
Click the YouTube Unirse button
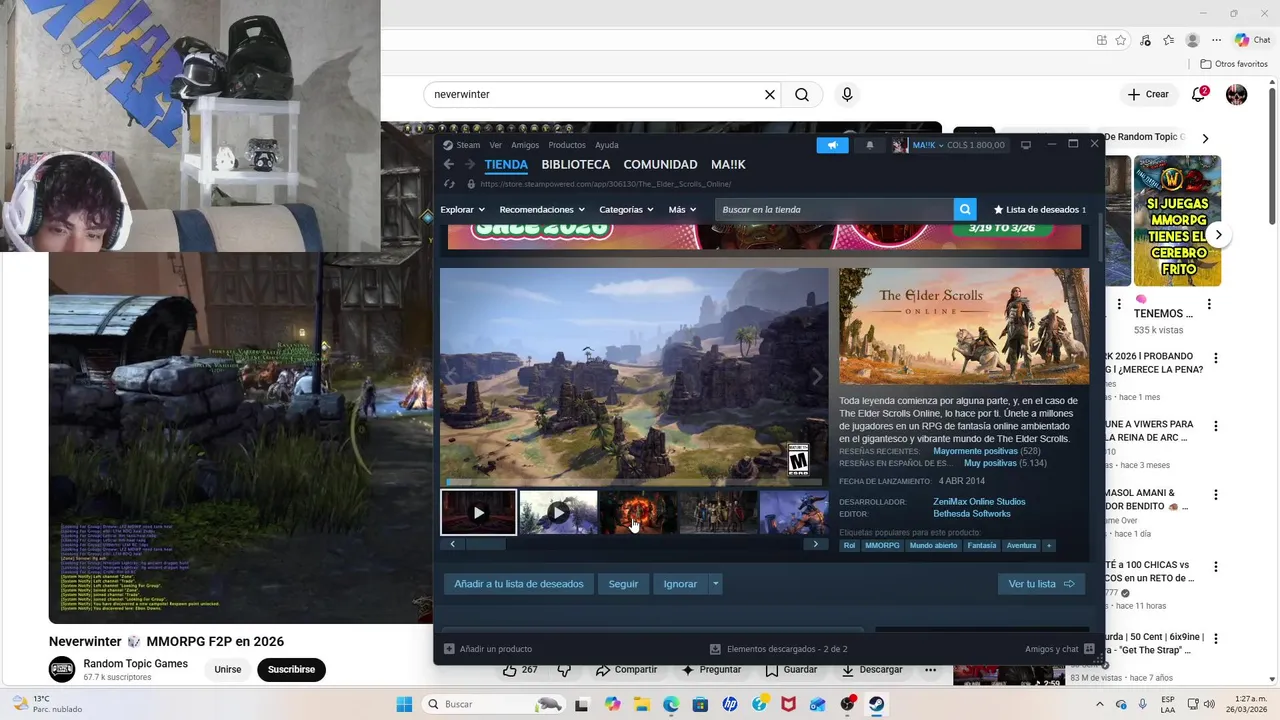(228, 669)
